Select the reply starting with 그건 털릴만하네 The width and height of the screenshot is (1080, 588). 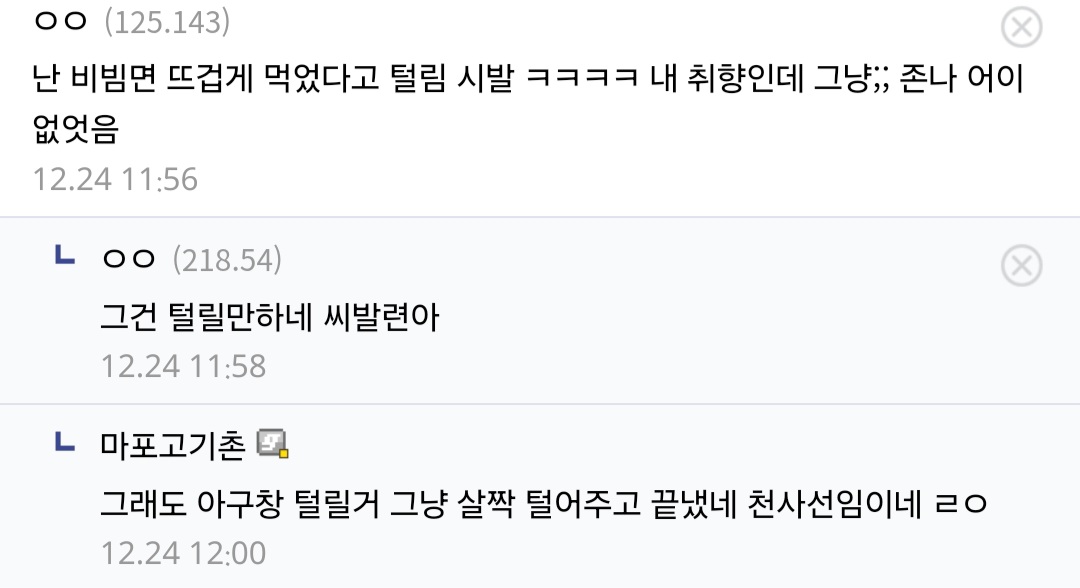[x=270, y=318]
